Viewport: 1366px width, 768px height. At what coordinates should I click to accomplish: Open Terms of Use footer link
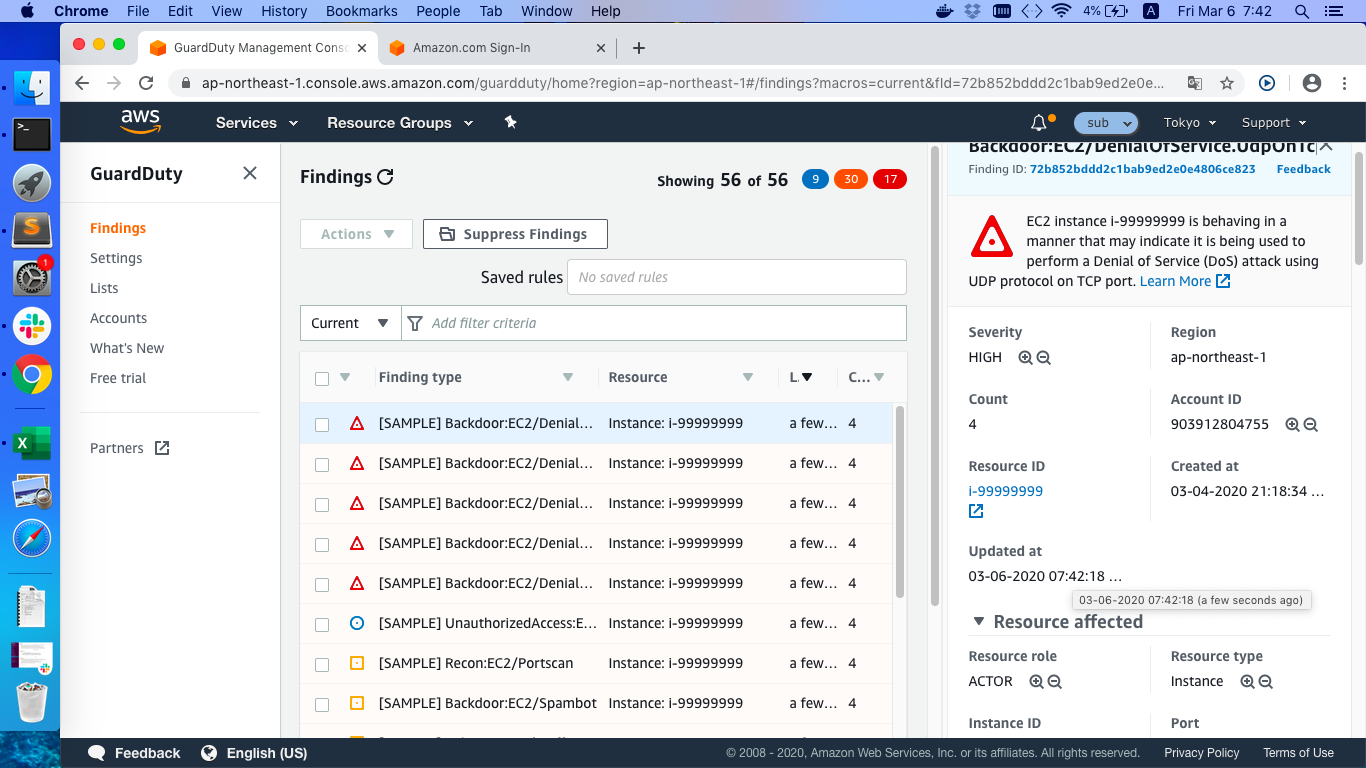[1298, 753]
